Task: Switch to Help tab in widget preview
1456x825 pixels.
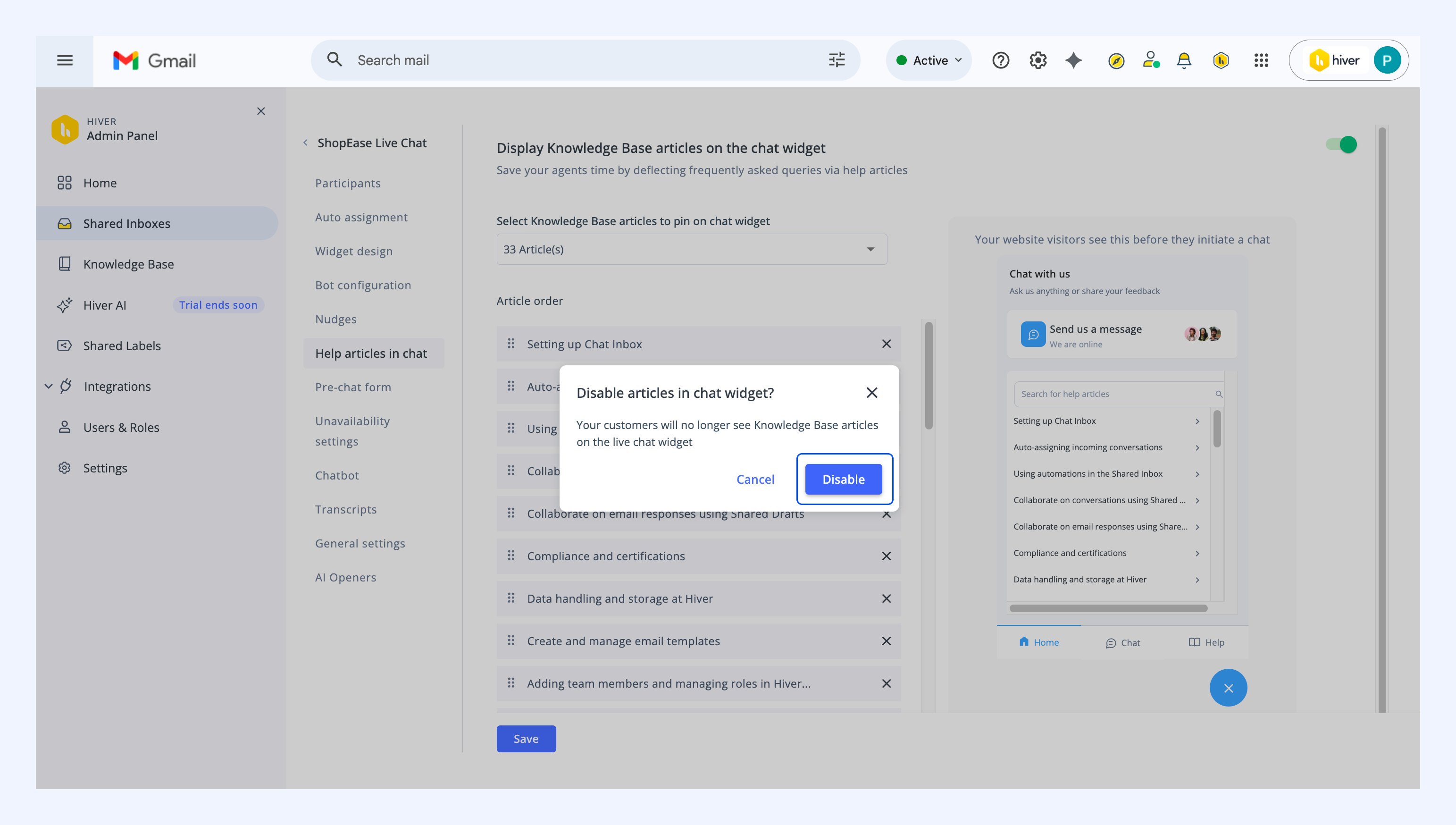Action: click(1206, 642)
